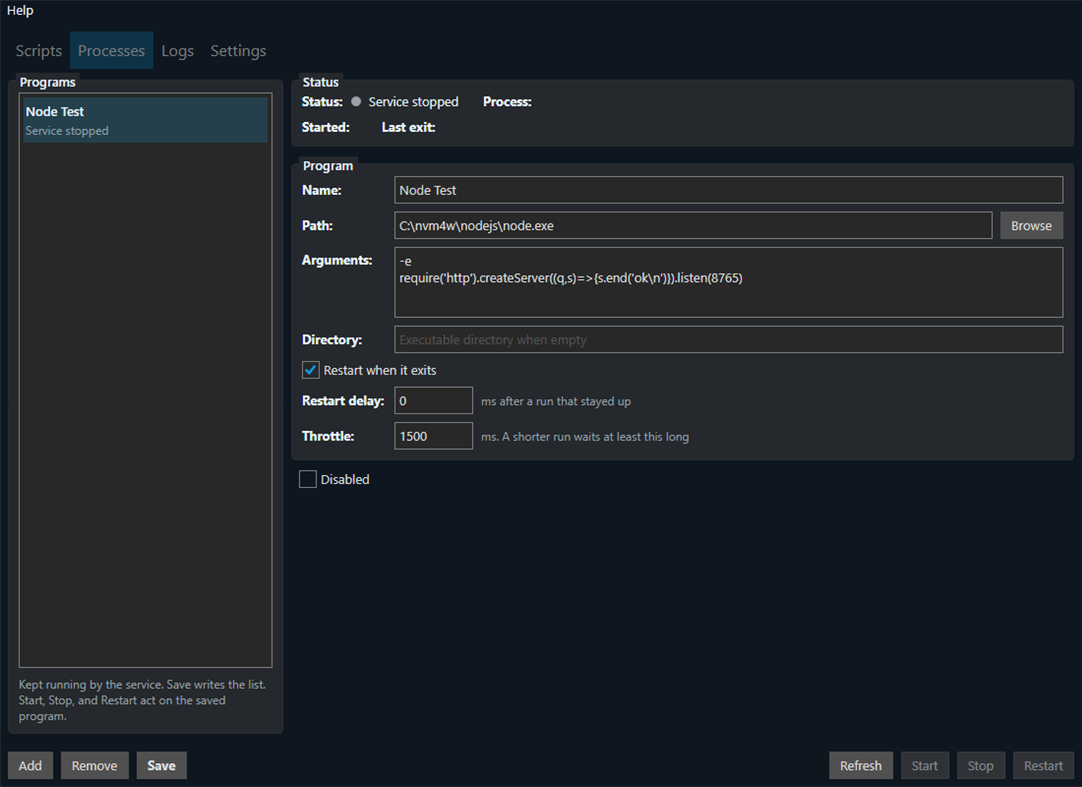
Task: Click the 'Programs' group heading
Action: pos(48,82)
